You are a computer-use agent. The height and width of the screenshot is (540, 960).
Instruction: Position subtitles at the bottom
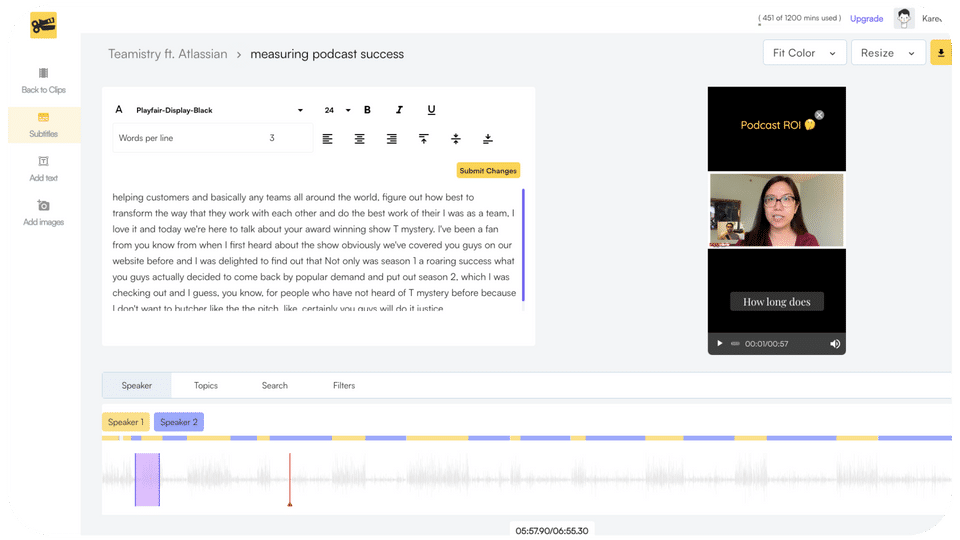point(487,139)
